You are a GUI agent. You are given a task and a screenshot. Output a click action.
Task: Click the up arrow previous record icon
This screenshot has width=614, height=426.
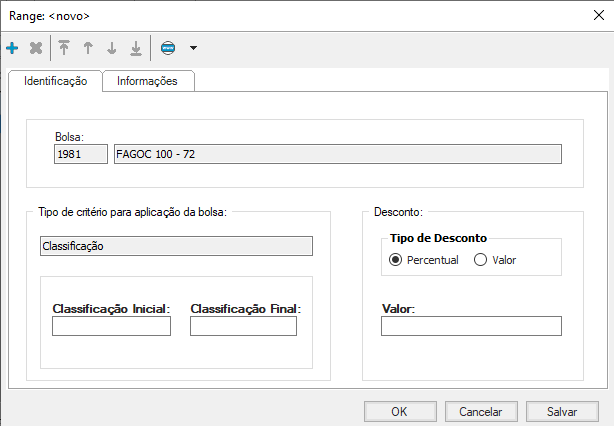88,48
